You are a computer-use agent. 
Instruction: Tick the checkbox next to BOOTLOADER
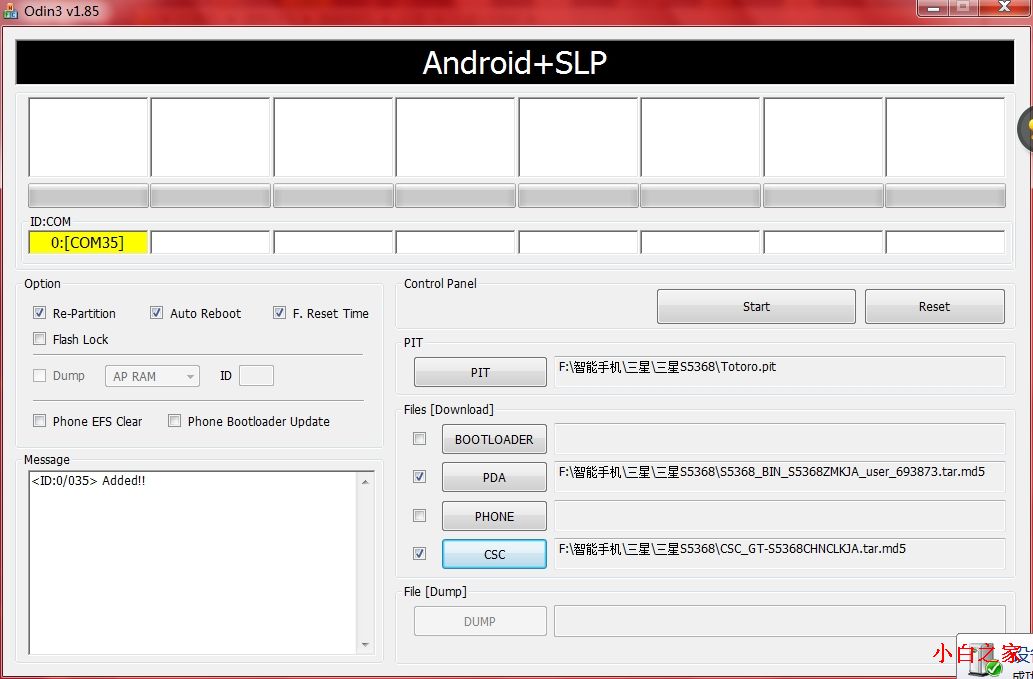coord(419,439)
